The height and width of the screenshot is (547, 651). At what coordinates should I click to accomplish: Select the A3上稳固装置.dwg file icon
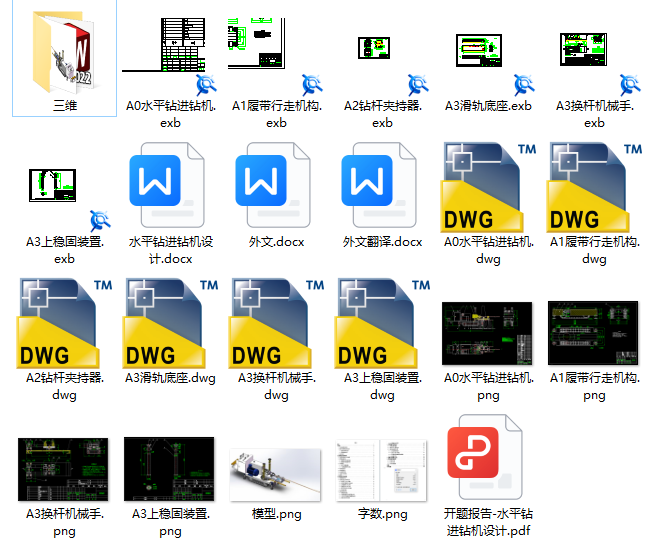click(x=382, y=323)
